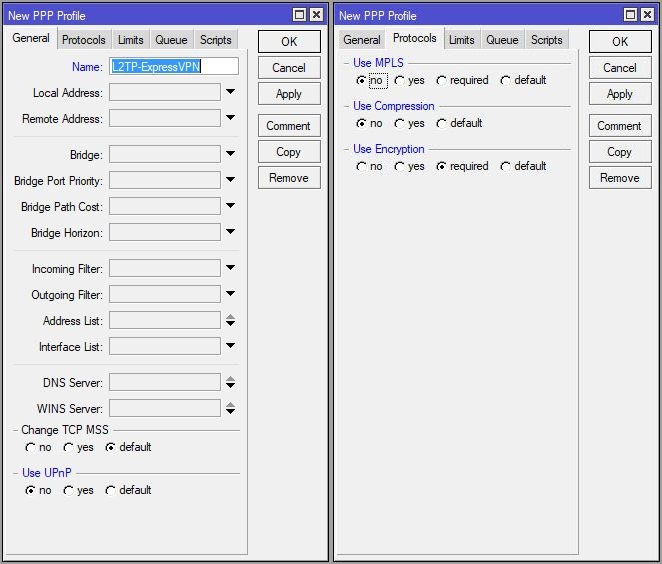Click the Name input field

[x=174, y=66]
